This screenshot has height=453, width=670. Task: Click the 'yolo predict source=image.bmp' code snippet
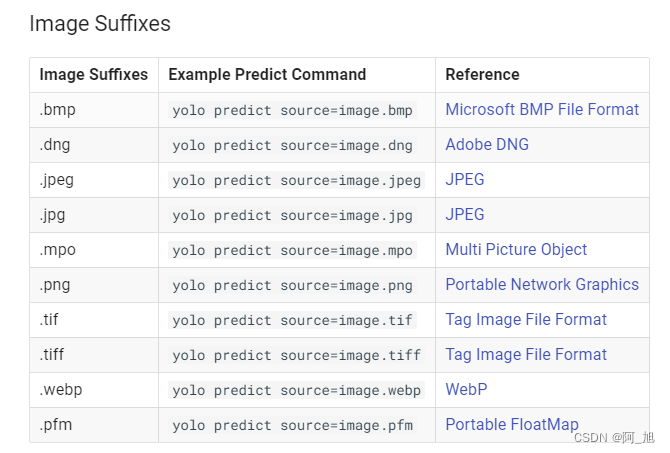pos(292,111)
